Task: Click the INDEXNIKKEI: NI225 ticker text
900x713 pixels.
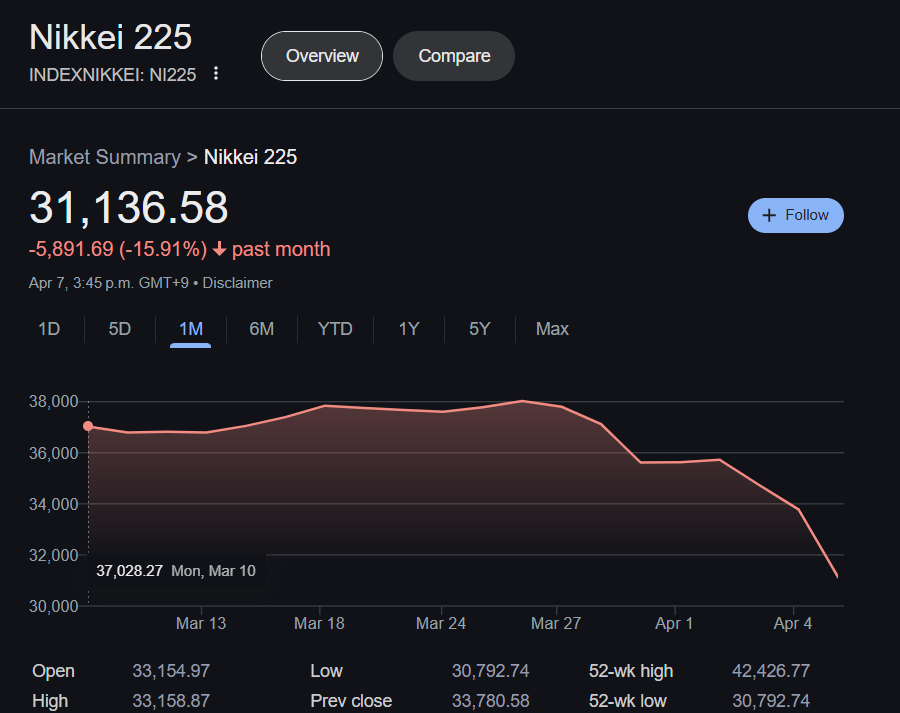Action: [112, 75]
